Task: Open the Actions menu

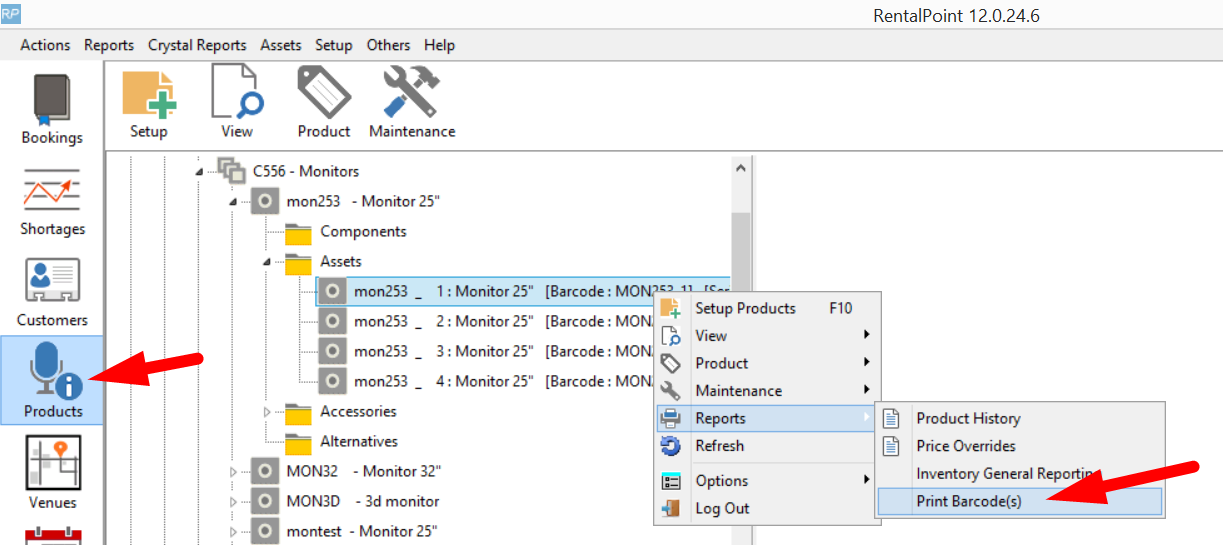Action: pyautogui.click(x=45, y=45)
